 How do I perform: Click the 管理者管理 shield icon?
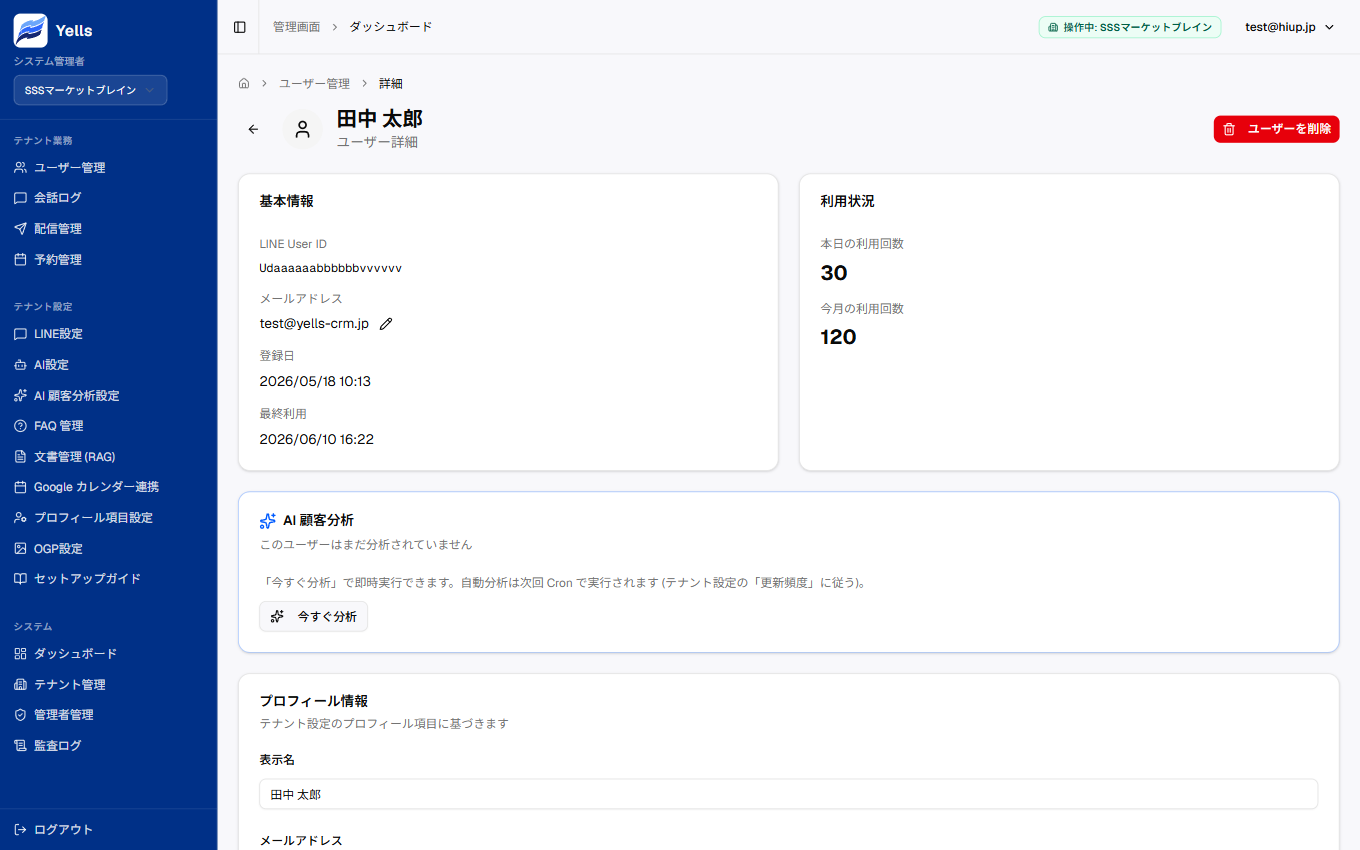tap(20, 715)
